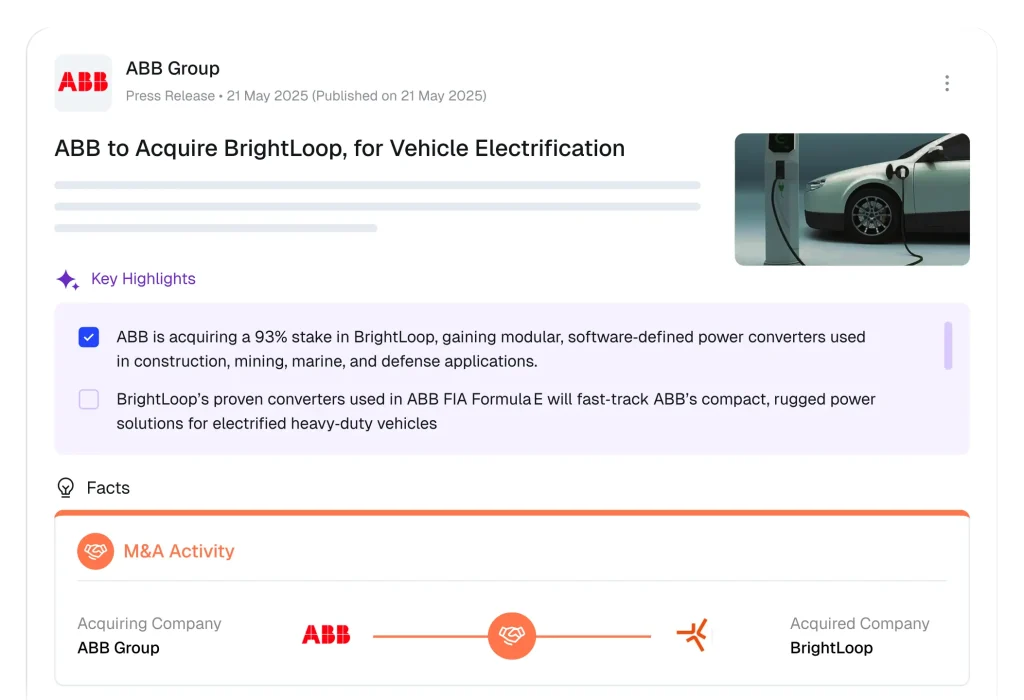This screenshot has width=1024, height=700.
Task: Expand the M&A Activity card header
Action: coord(179,551)
